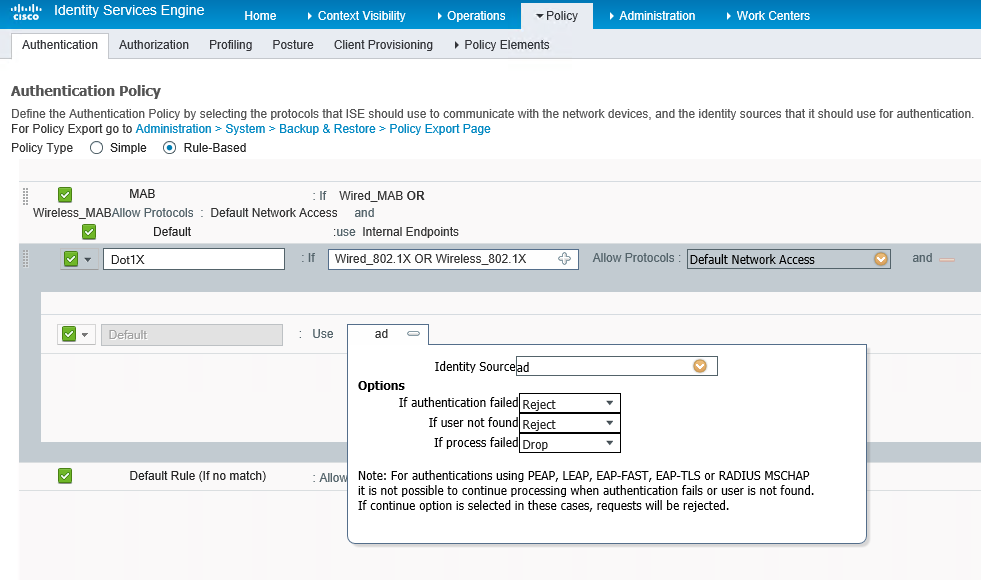Click the orange arrow icon in the Identity Source field
The image size is (981, 580).
pyautogui.click(x=699, y=366)
